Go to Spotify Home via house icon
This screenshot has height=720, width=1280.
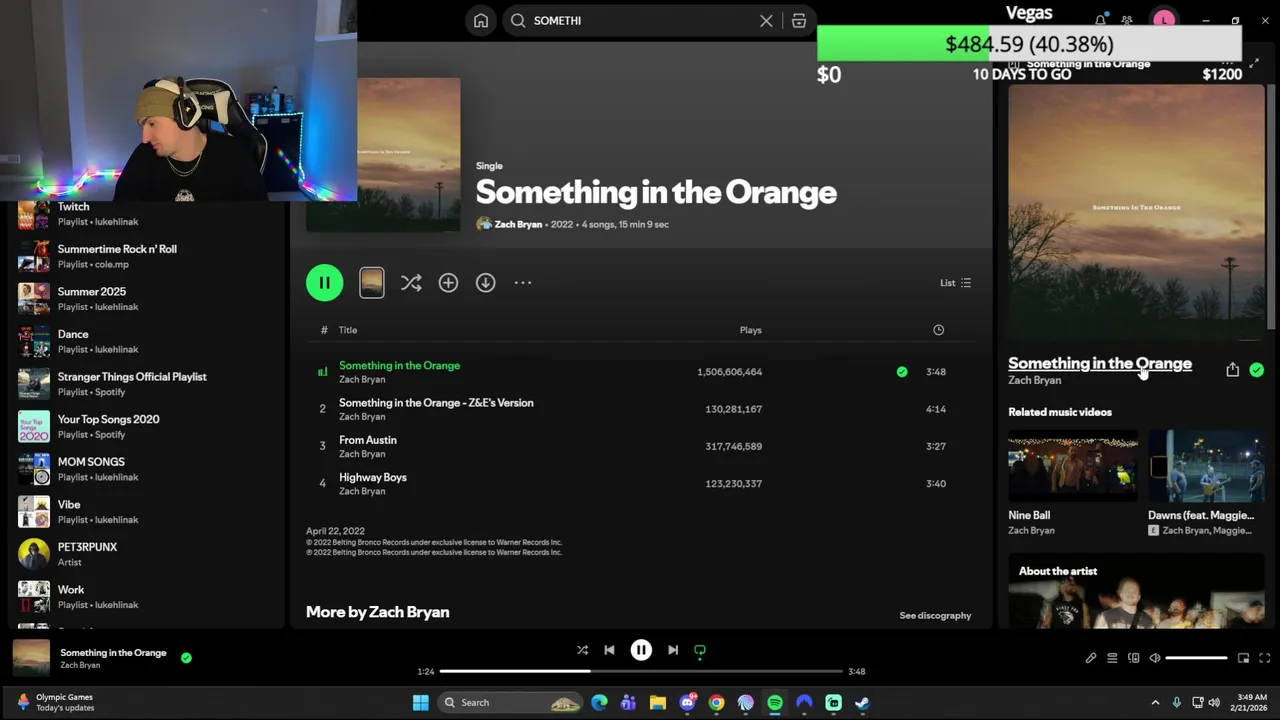point(481,20)
